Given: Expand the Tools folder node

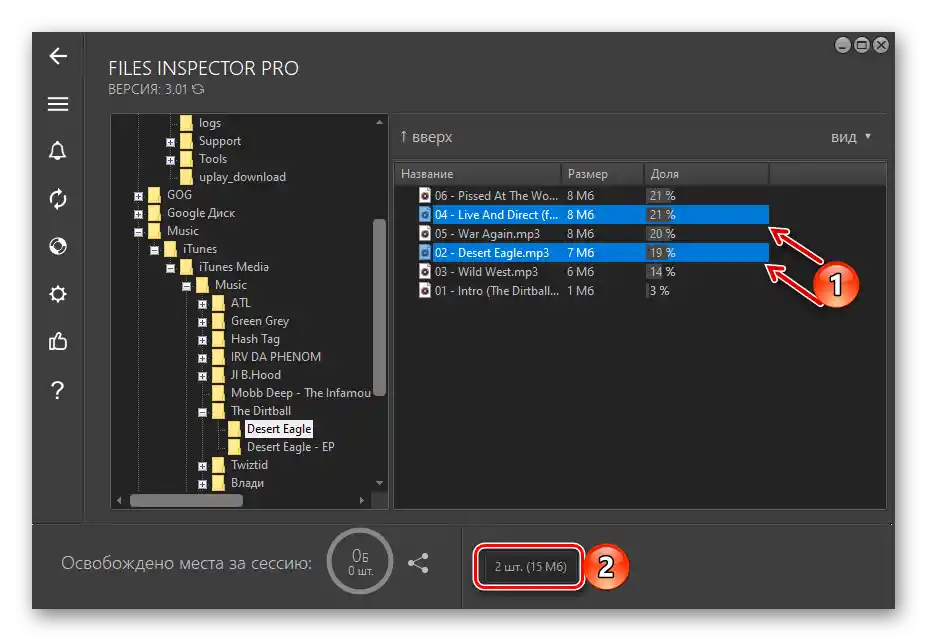Looking at the screenshot, I should pyautogui.click(x=170, y=160).
